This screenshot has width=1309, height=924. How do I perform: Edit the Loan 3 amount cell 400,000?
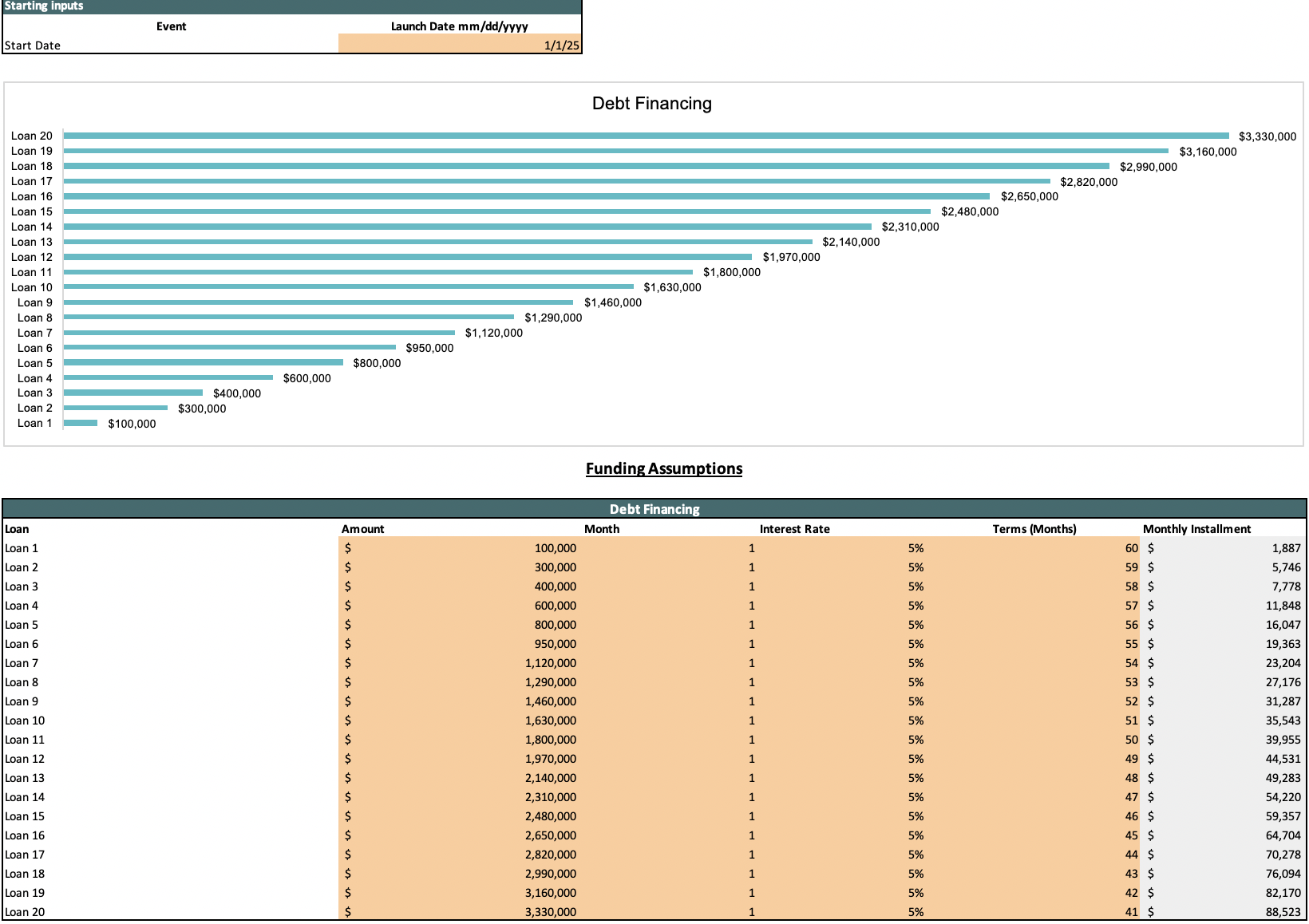(x=460, y=586)
